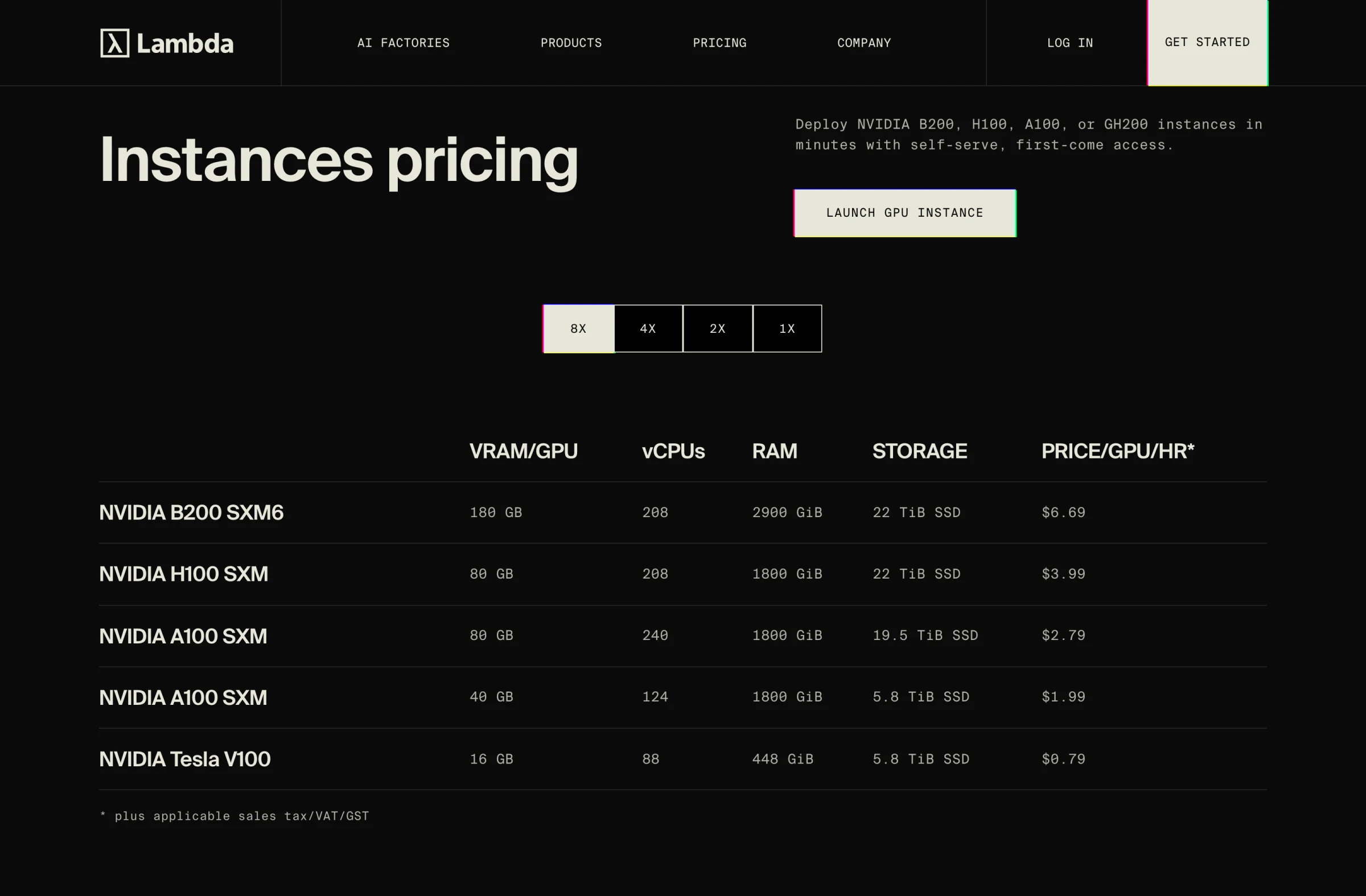The width and height of the screenshot is (1366, 896).
Task: Open the Company menu
Action: 864,43
